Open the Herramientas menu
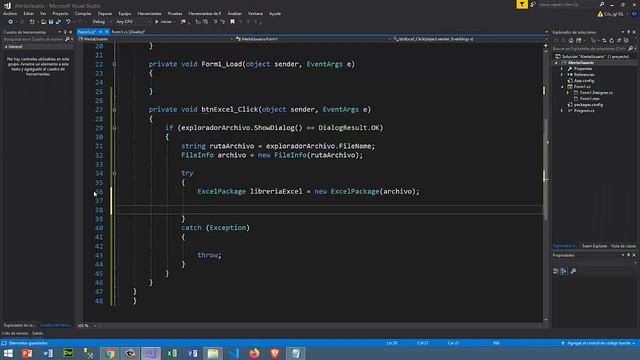 [149, 13]
